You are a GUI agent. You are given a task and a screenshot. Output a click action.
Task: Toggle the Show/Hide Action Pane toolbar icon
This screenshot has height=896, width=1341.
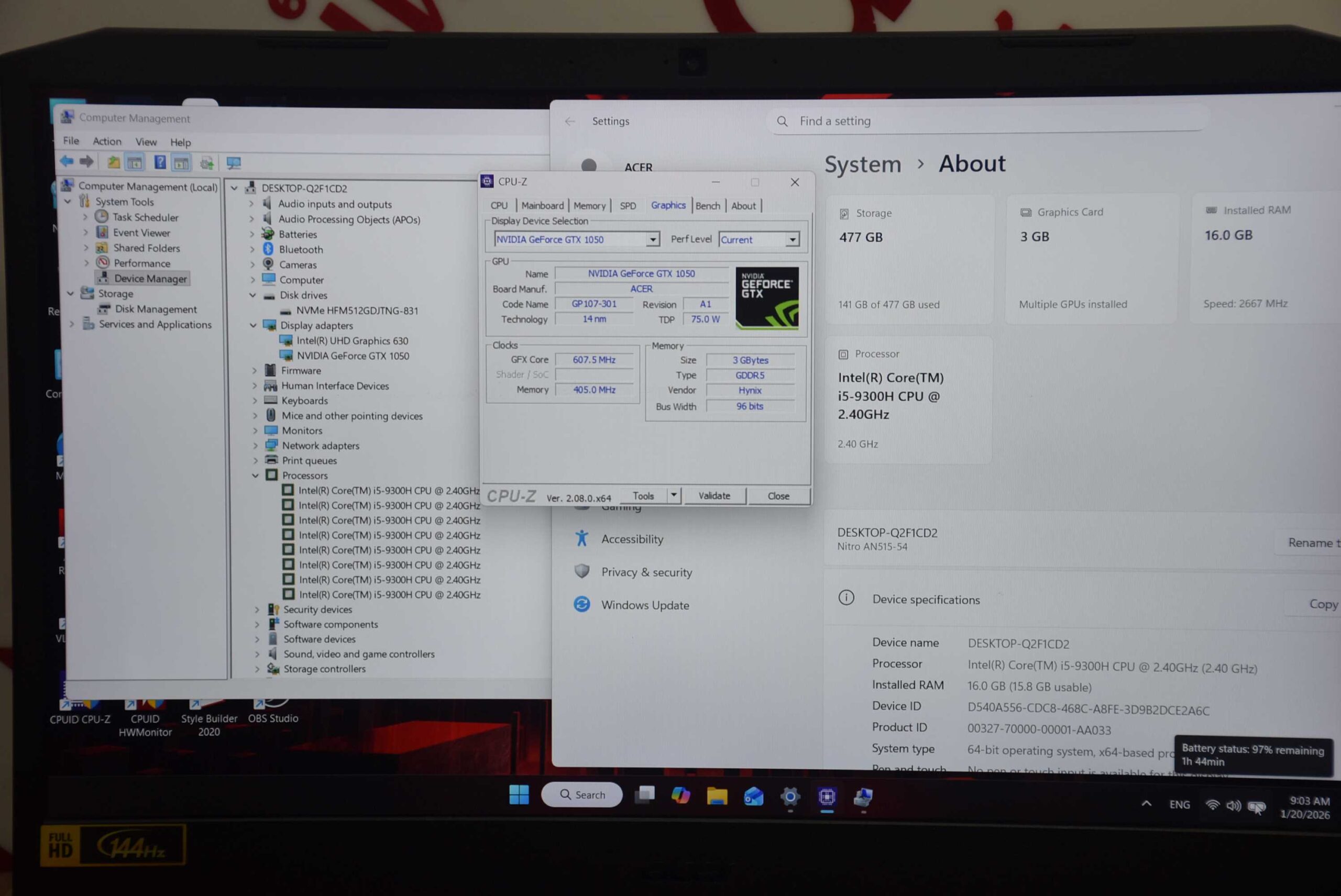(x=181, y=163)
